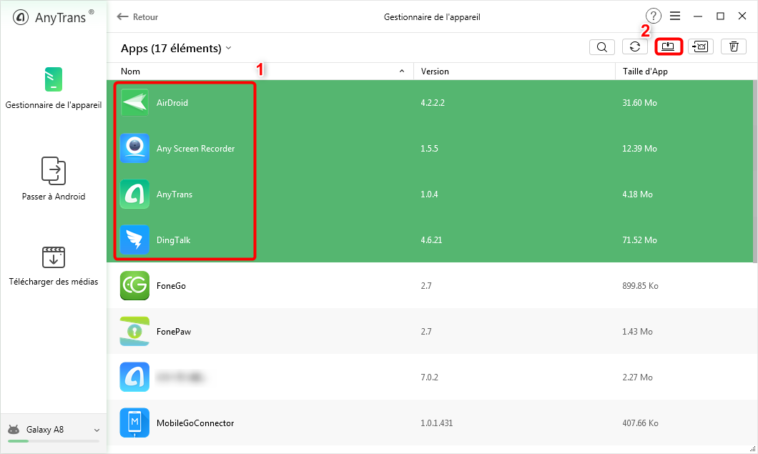Click the vertical list scrollbar
Screen dimensions: 758x454
point(754,172)
